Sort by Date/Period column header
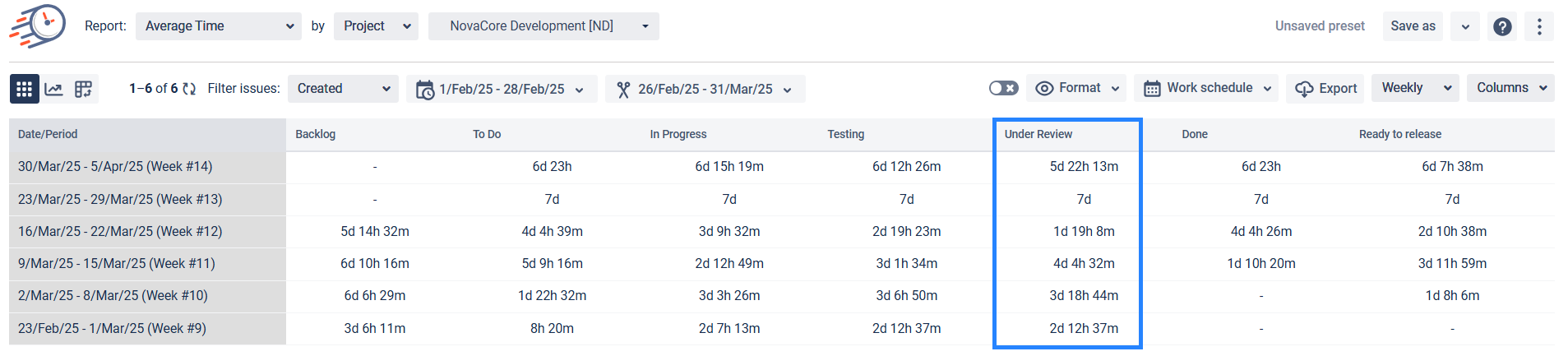The width and height of the screenshot is (1568, 356). [147, 134]
